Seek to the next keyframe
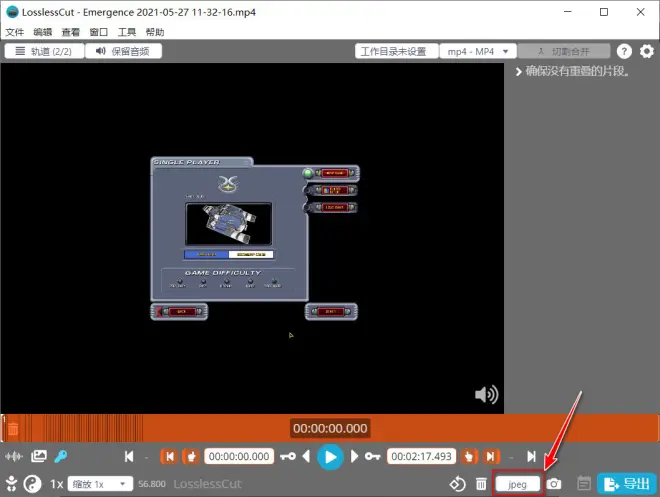 click(373, 457)
